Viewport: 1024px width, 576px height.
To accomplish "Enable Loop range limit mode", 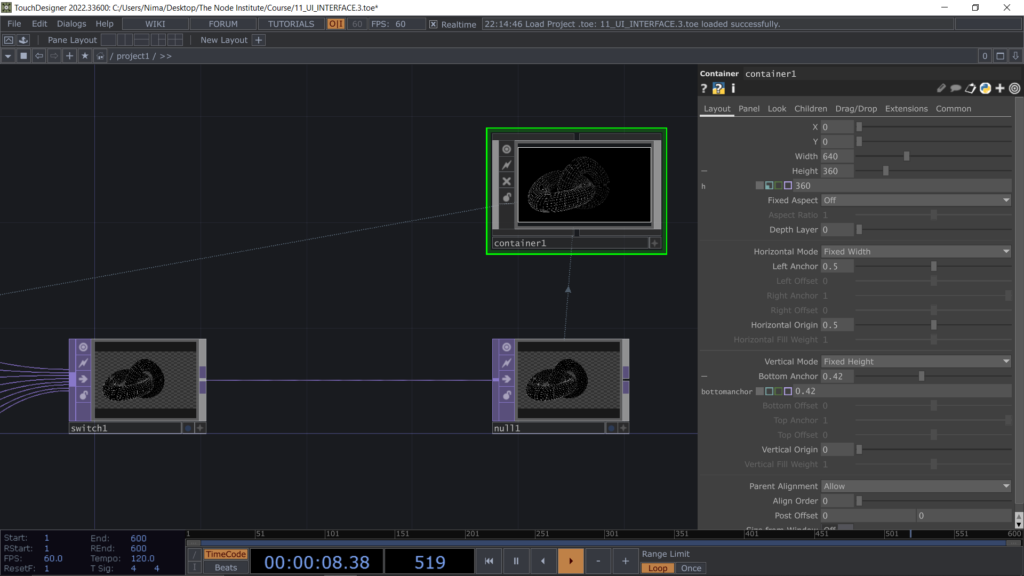I will pyautogui.click(x=658, y=568).
